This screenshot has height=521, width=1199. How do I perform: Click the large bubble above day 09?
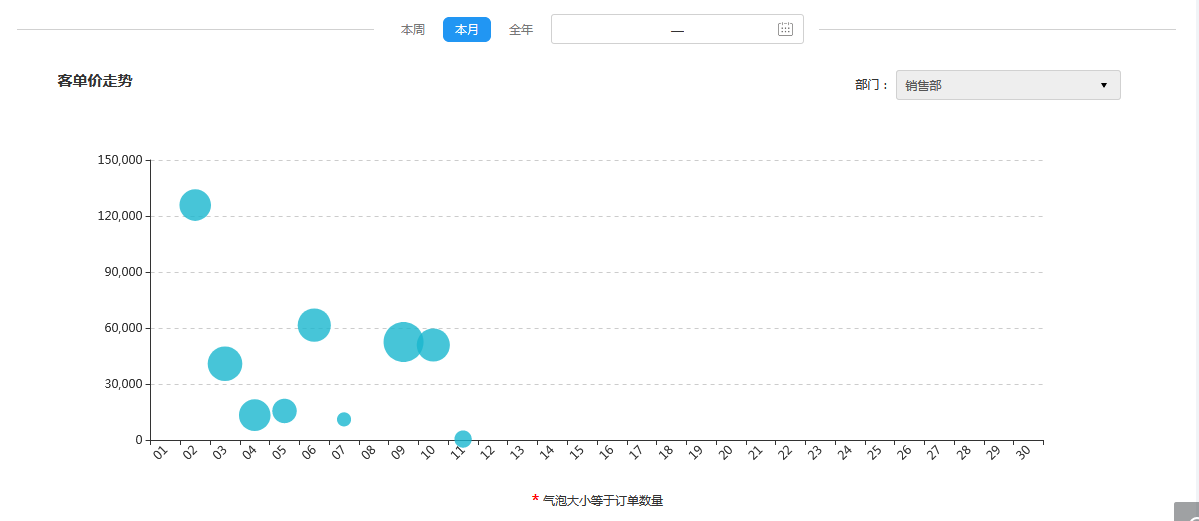coord(403,342)
